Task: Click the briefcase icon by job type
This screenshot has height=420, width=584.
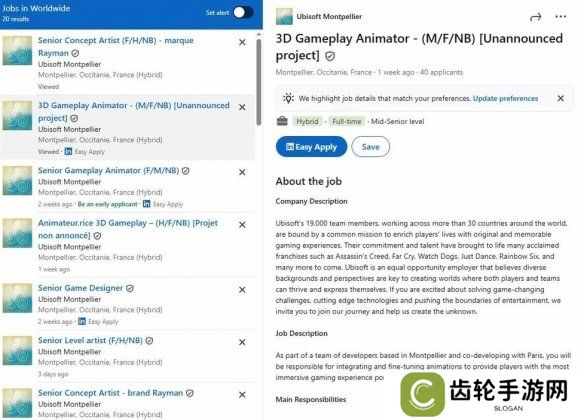Action: coord(282,121)
